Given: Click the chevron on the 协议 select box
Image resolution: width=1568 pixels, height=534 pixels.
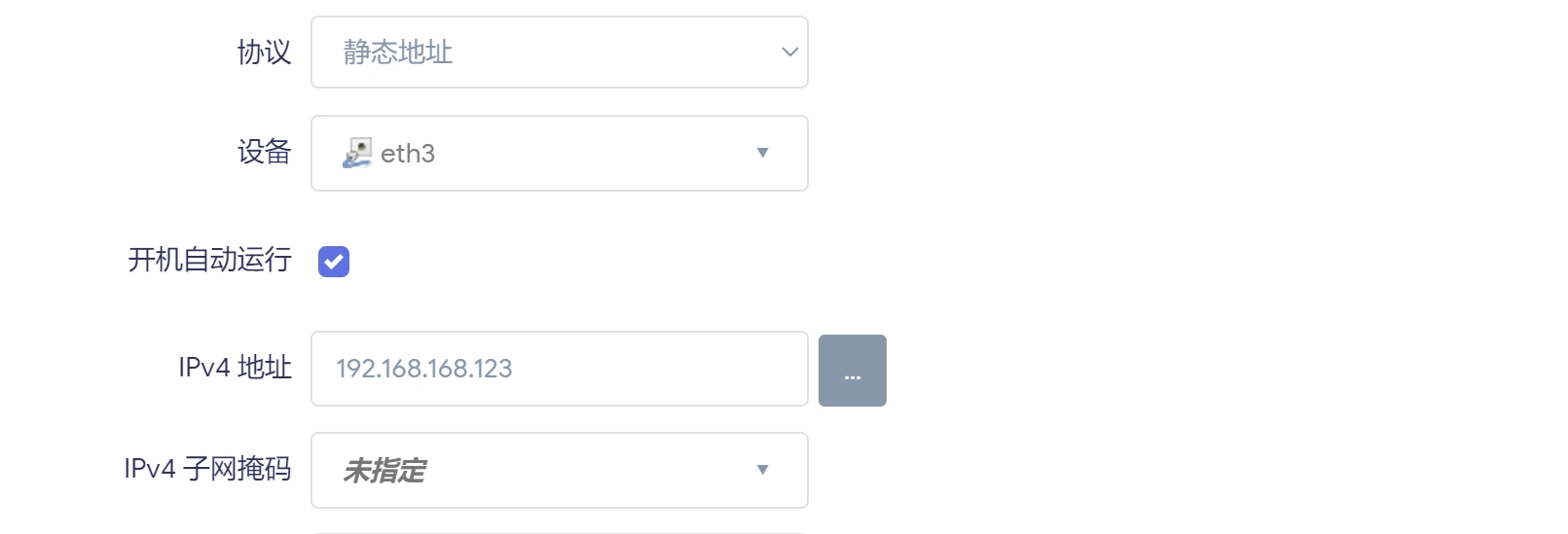Looking at the screenshot, I should [789, 53].
